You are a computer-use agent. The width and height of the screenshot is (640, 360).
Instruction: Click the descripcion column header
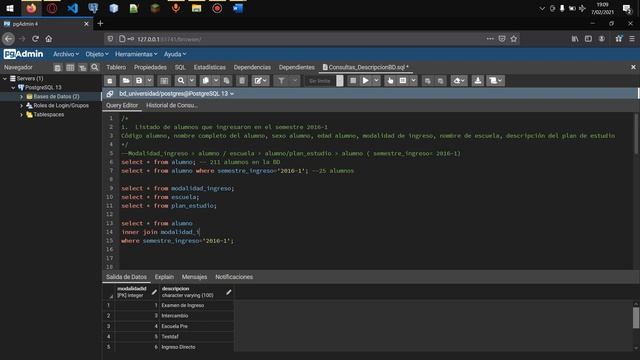click(x=197, y=292)
